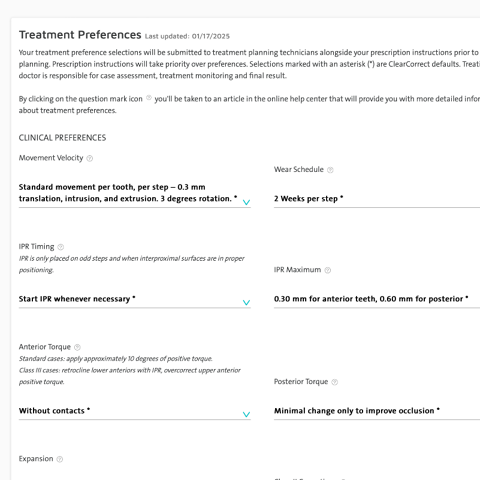
Task: Open Expansion help icon
Action: pos(60,459)
